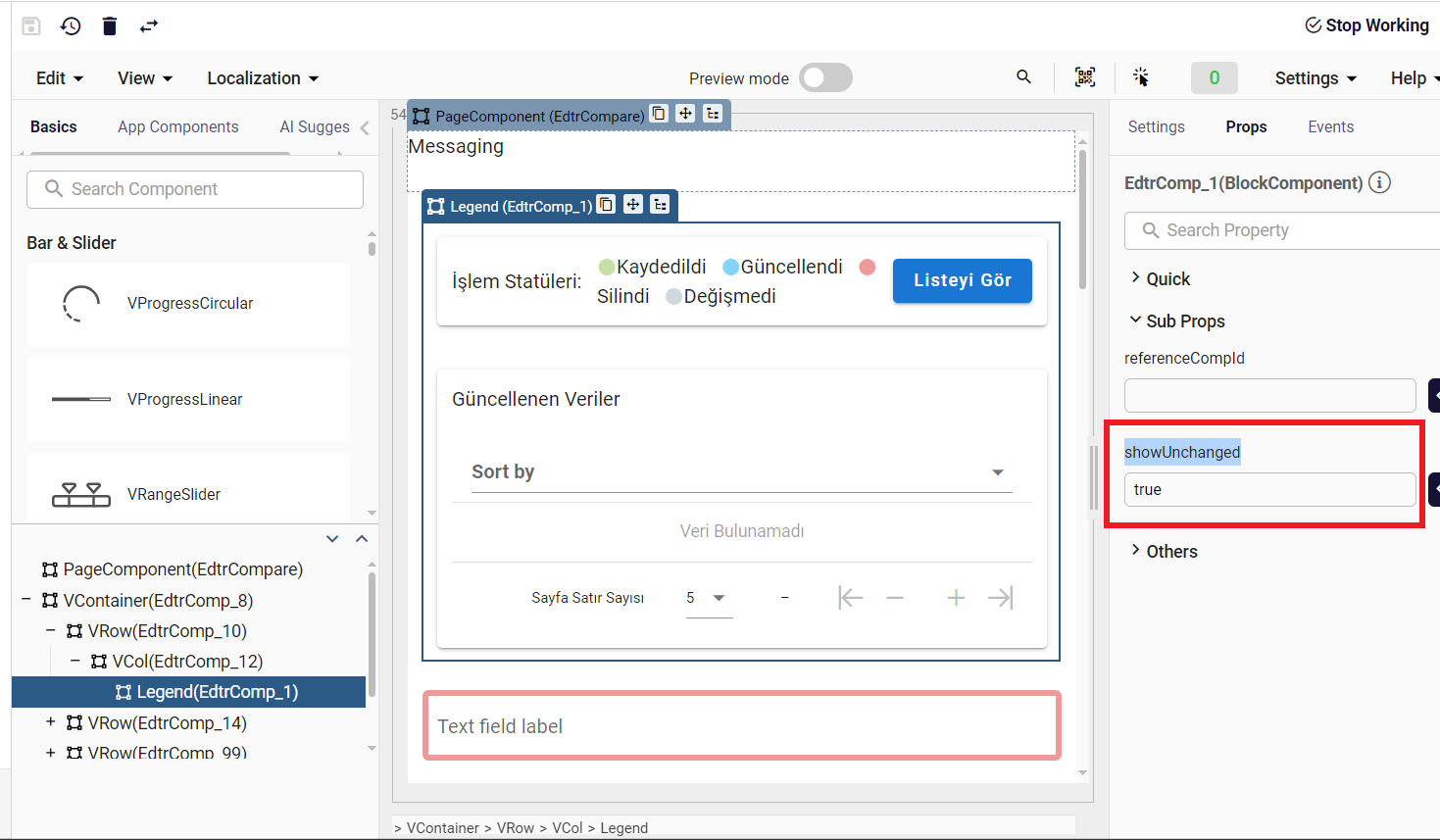Toggle the Preview mode switch

(x=824, y=78)
